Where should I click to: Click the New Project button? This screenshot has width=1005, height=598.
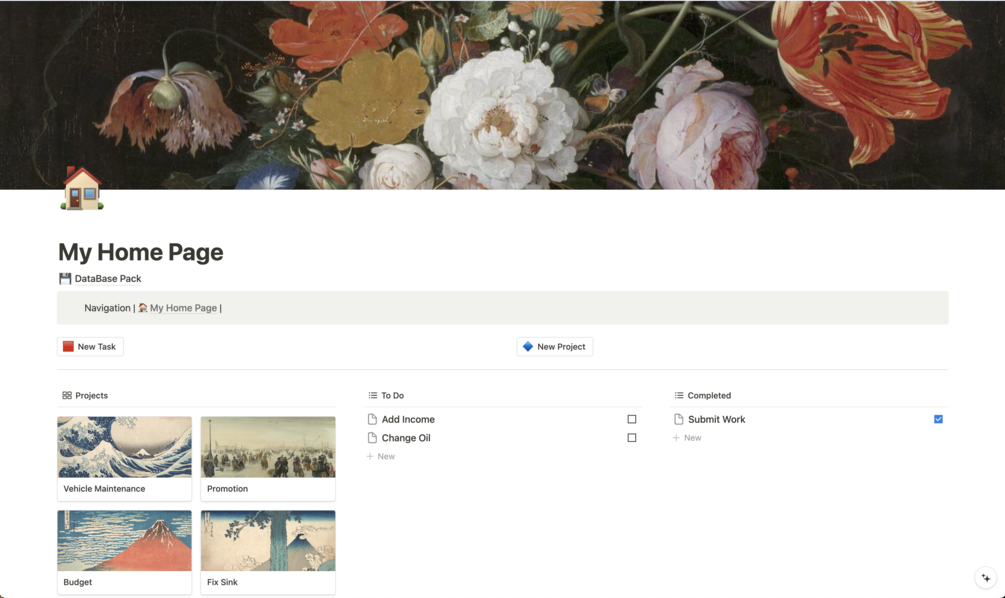(554, 346)
